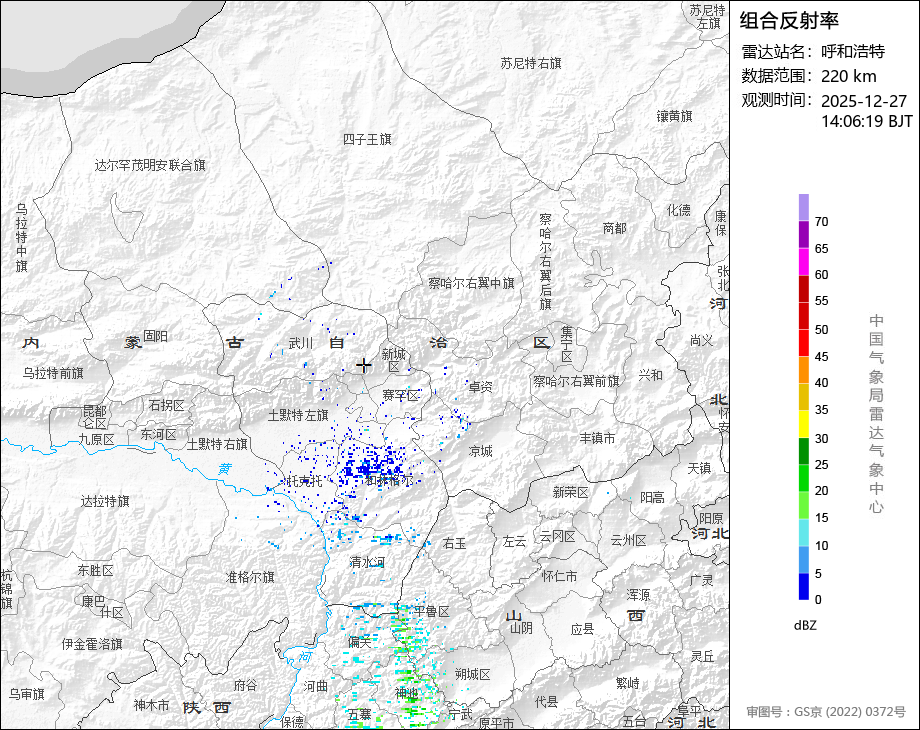Click the 和林格尔 map label
920x730 pixels.
pos(390,480)
